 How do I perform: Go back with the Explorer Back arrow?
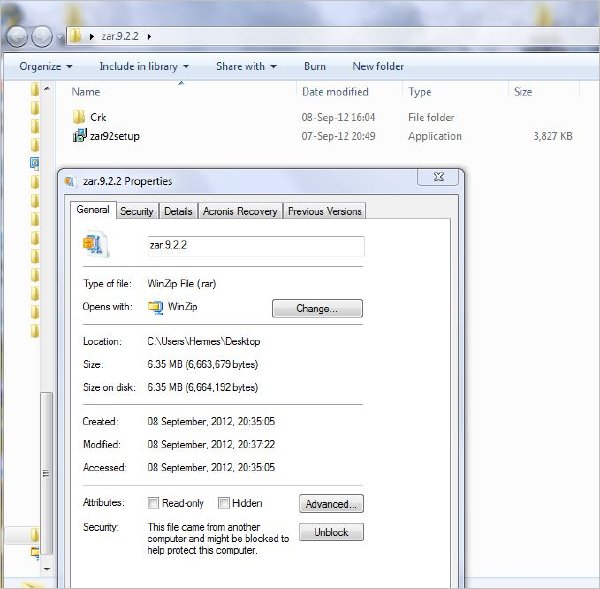tap(17, 37)
